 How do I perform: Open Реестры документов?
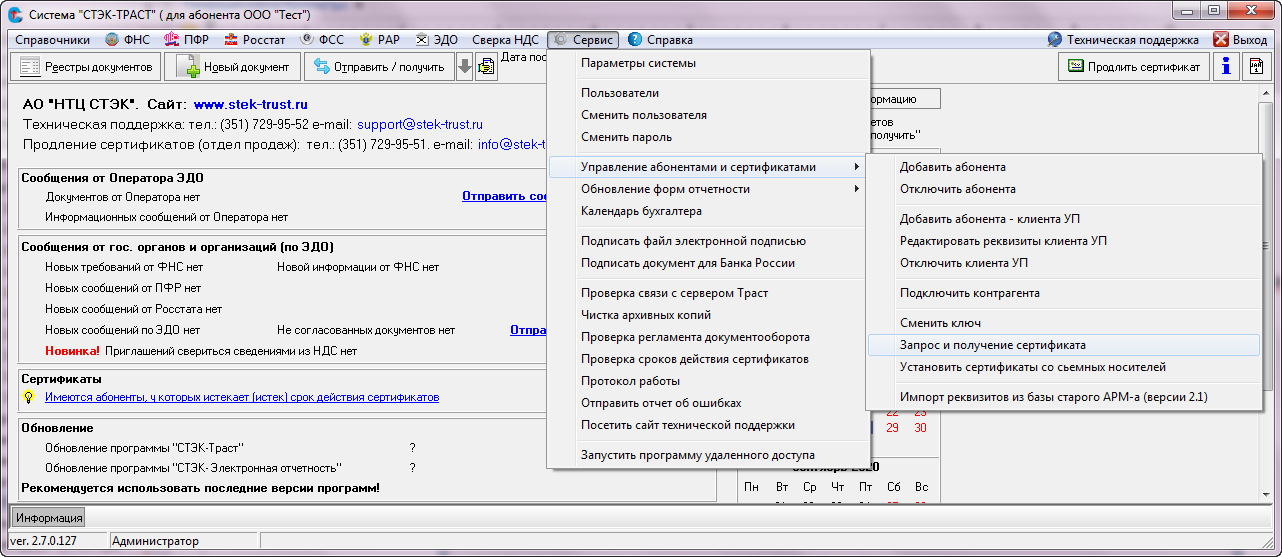(86, 67)
